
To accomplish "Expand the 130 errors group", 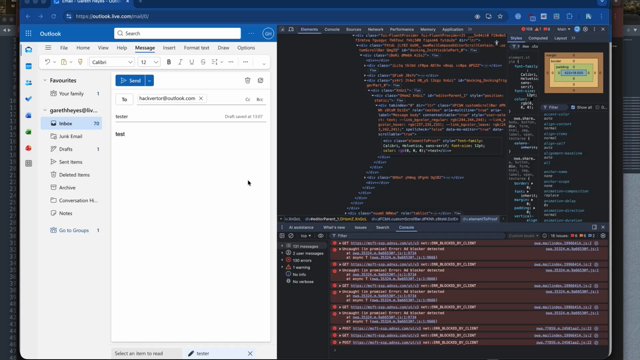I will tap(282, 260).
